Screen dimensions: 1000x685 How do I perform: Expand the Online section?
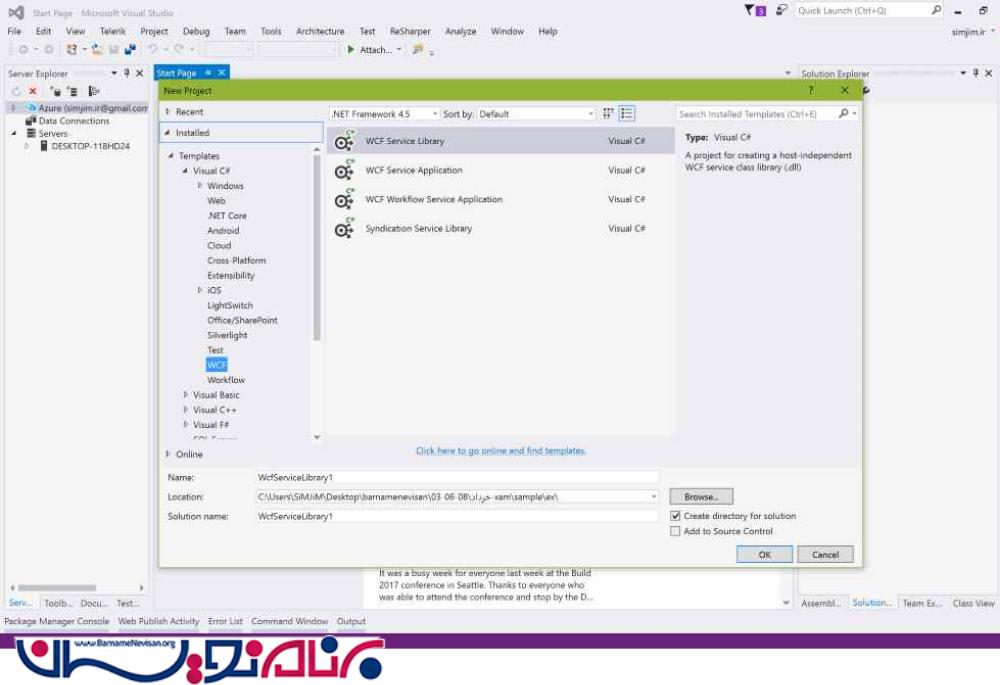click(168, 454)
